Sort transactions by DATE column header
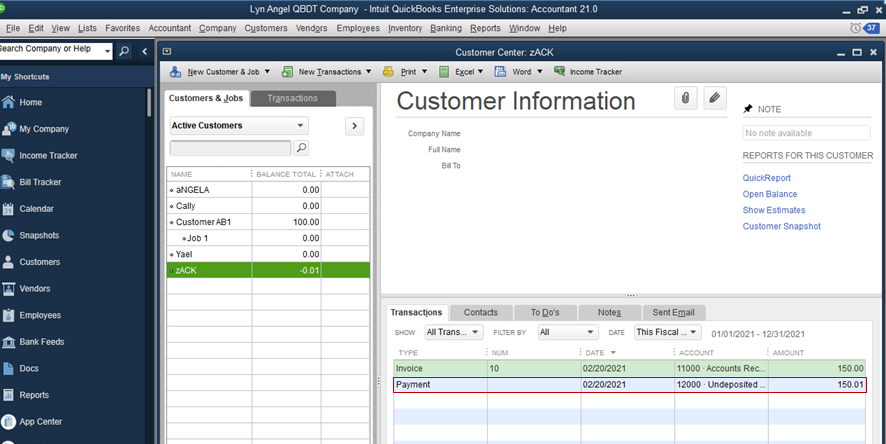Image resolution: width=886 pixels, height=444 pixels. coord(627,352)
